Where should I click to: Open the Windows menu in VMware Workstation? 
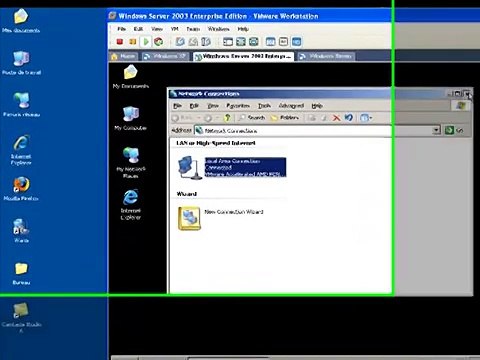tap(219, 29)
